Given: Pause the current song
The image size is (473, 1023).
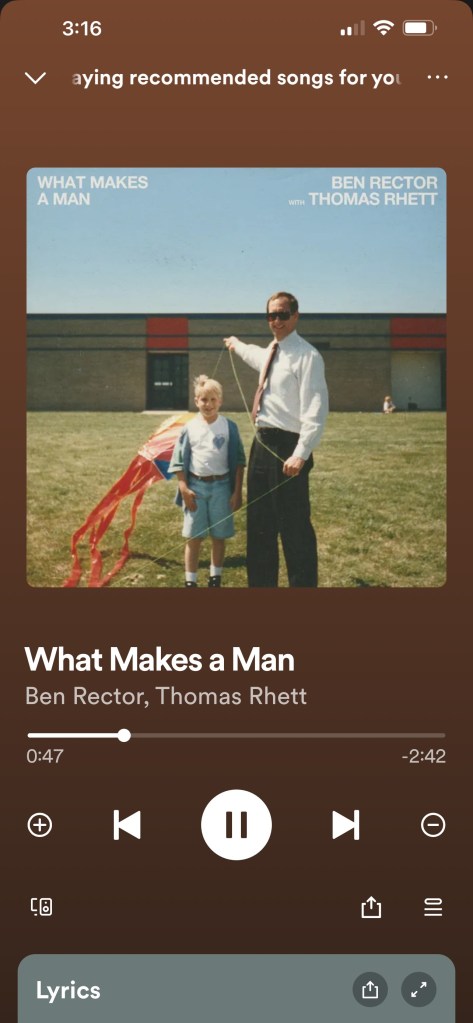Looking at the screenshot, I should (x=236, y=825).
